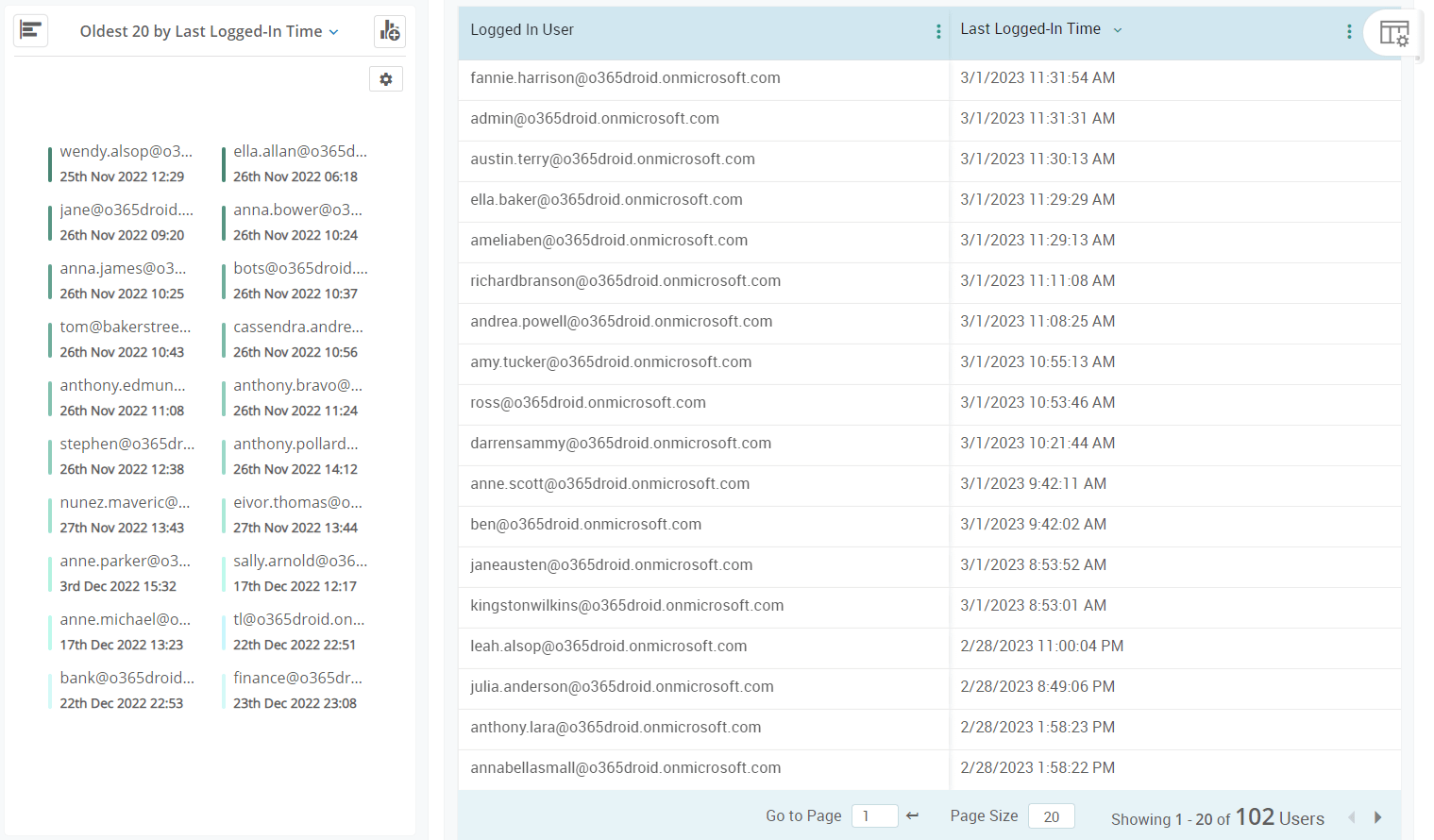Click the Page Size input field
This screenshot has width=1434, height=840.
[1051, 815]
